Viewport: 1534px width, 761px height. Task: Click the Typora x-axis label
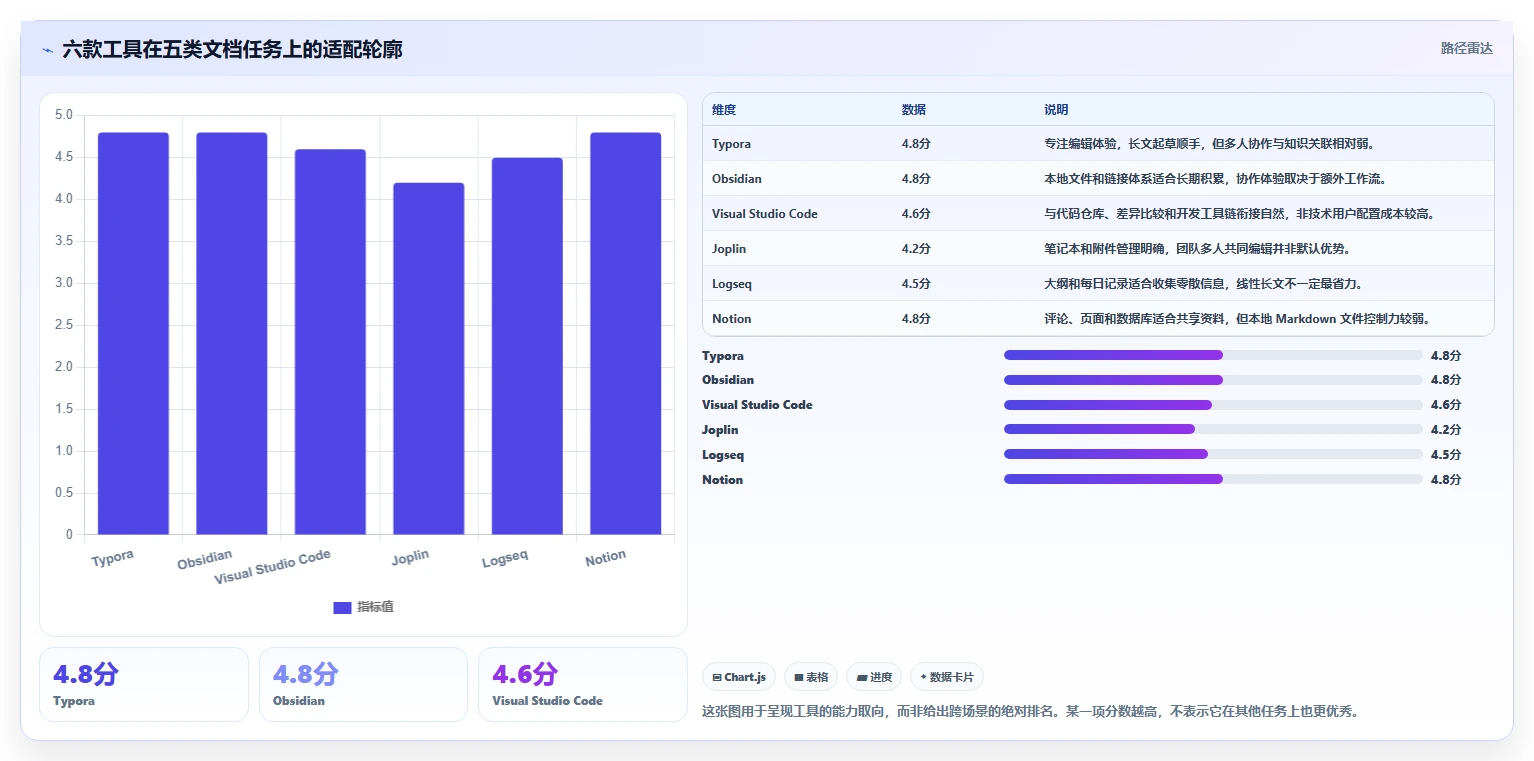pyautogui.click(x=113, y=558)
